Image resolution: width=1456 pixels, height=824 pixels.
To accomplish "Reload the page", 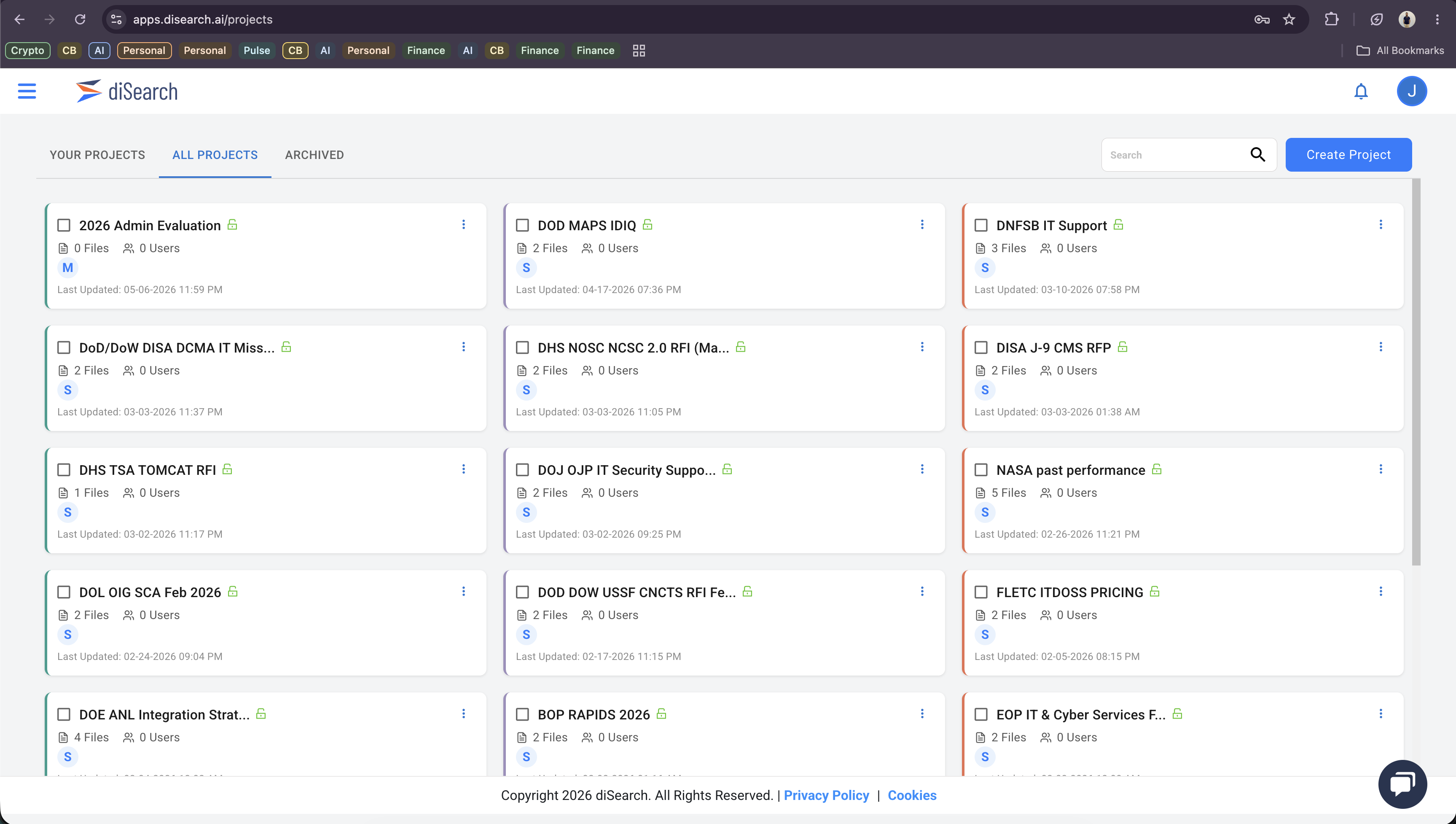I will tap(80, 19).
